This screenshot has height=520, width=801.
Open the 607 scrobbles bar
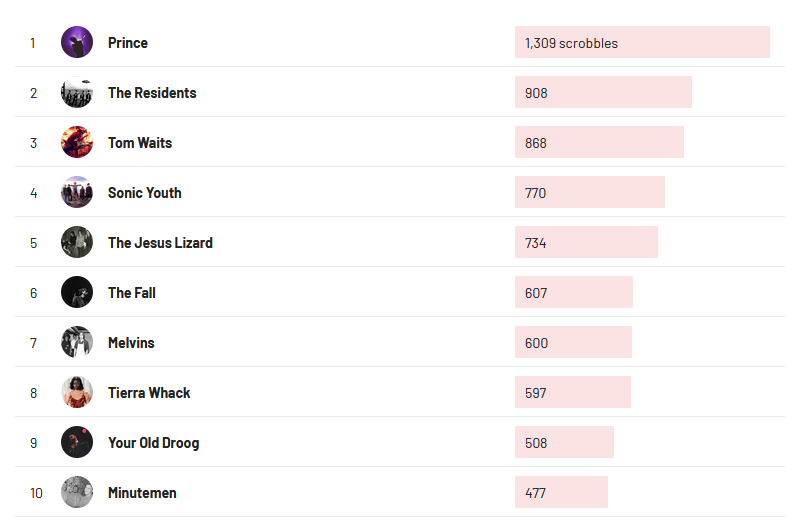pyautogui.click(x=574, y=292)
